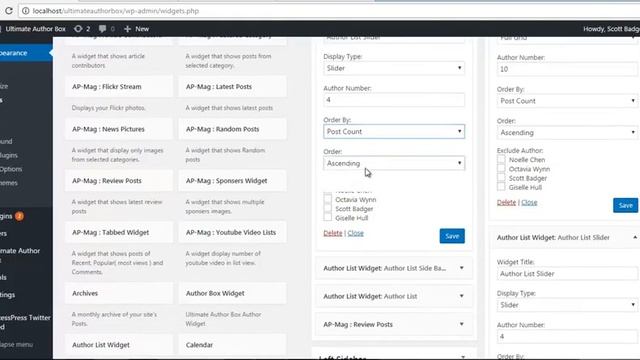Select the AP-Mag : Youtube Video Lists widget
The image size is (640, 360).
(232, 232)
